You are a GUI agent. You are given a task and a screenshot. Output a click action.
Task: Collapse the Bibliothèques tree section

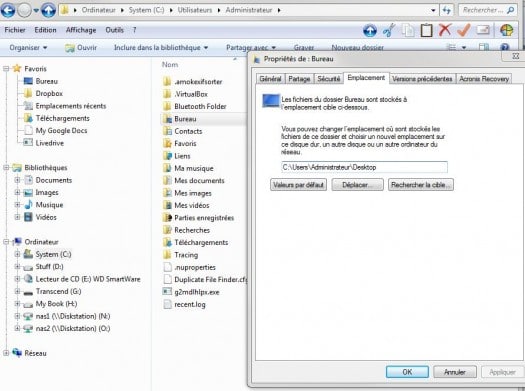6,167
